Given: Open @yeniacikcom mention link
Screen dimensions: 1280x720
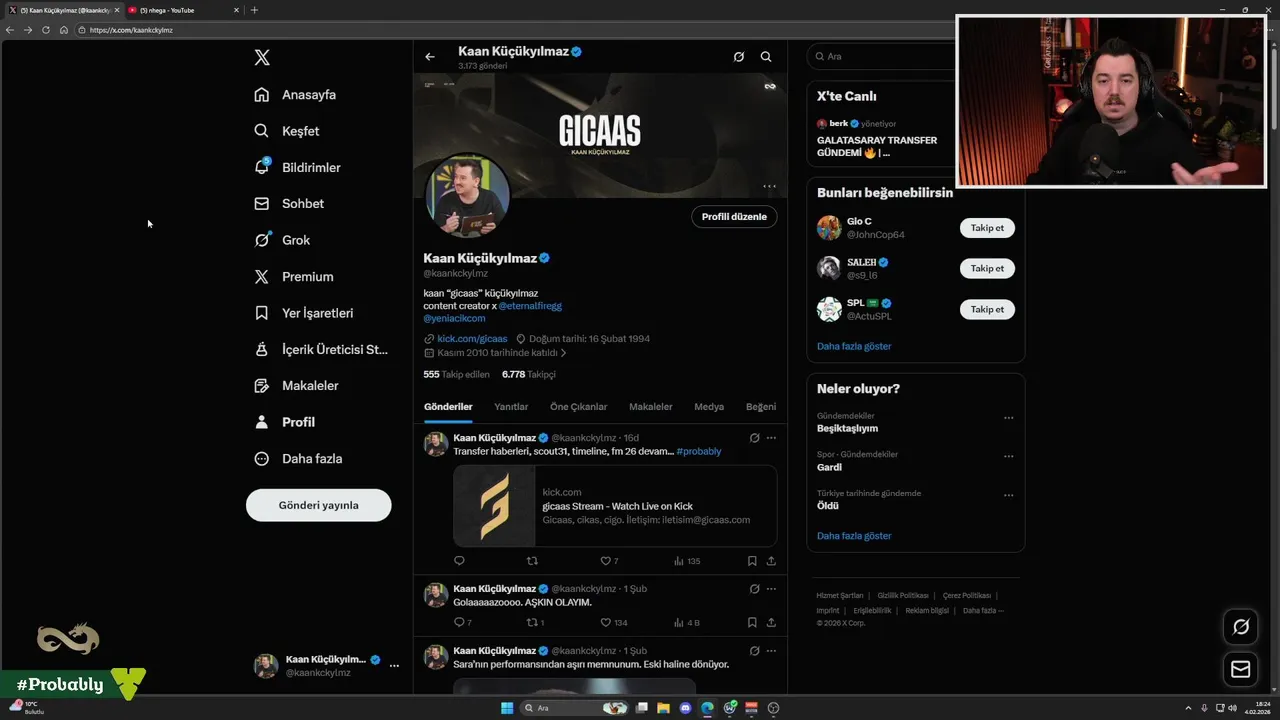Looking at the screenshot, I should coord(454,318).
